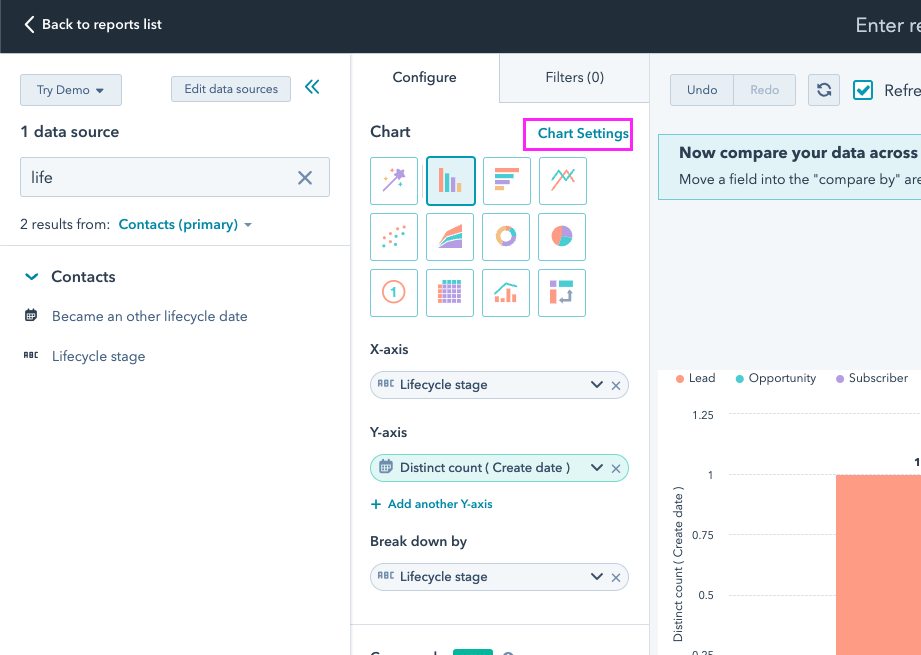Pick the scatter plot chart type
The height and width of the screenshot is (655, 921).
393,236
